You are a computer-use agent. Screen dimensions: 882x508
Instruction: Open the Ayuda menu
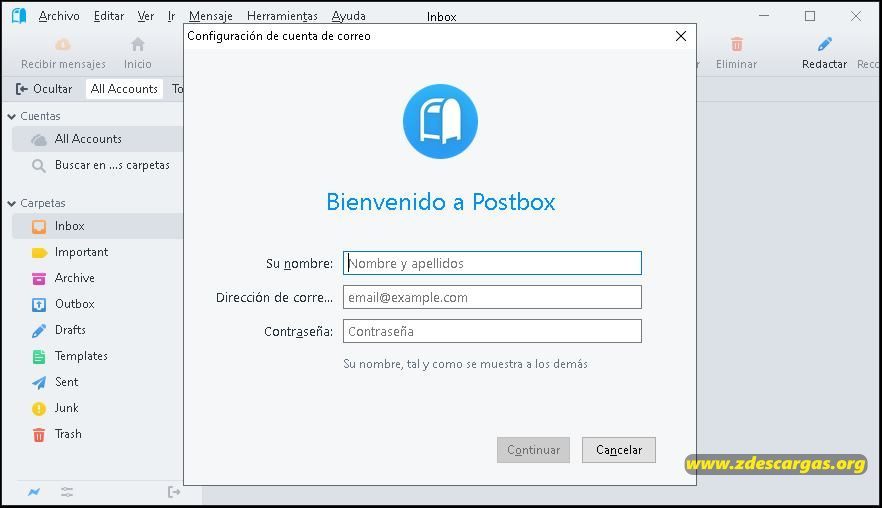(348, 16)
